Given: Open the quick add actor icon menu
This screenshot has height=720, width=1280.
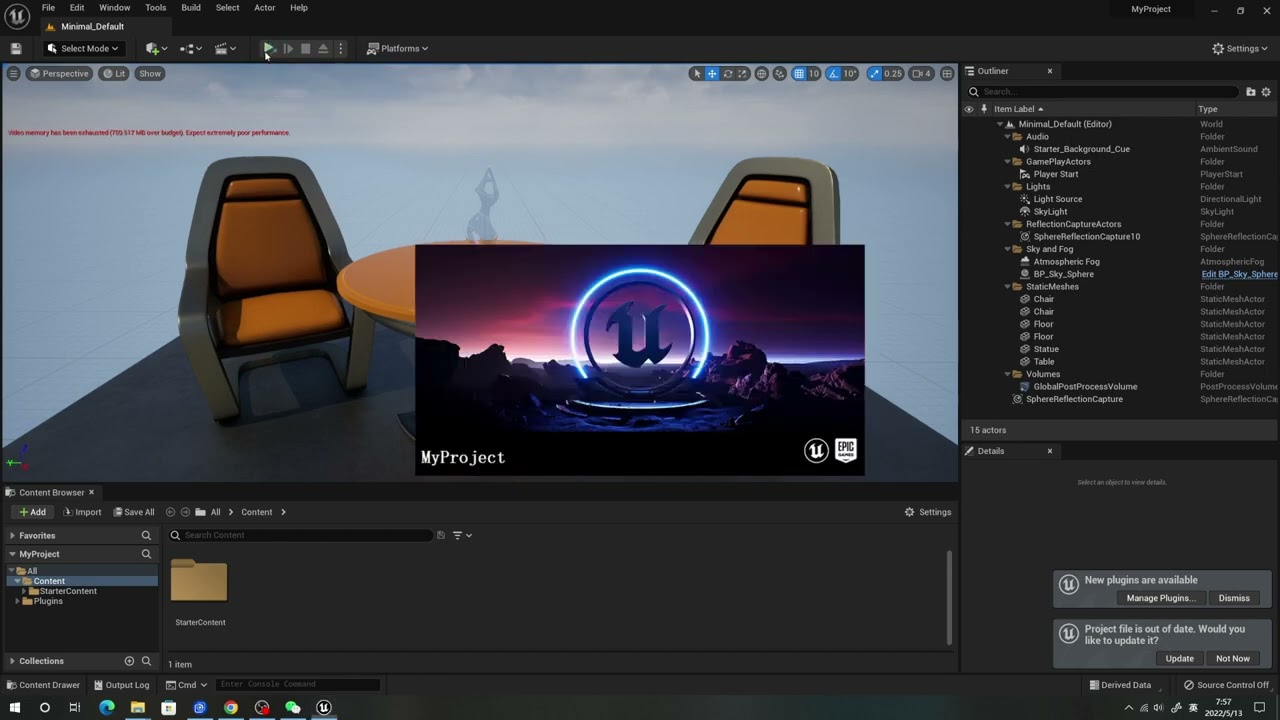Looking at the screenshot, I should [155, 48].
